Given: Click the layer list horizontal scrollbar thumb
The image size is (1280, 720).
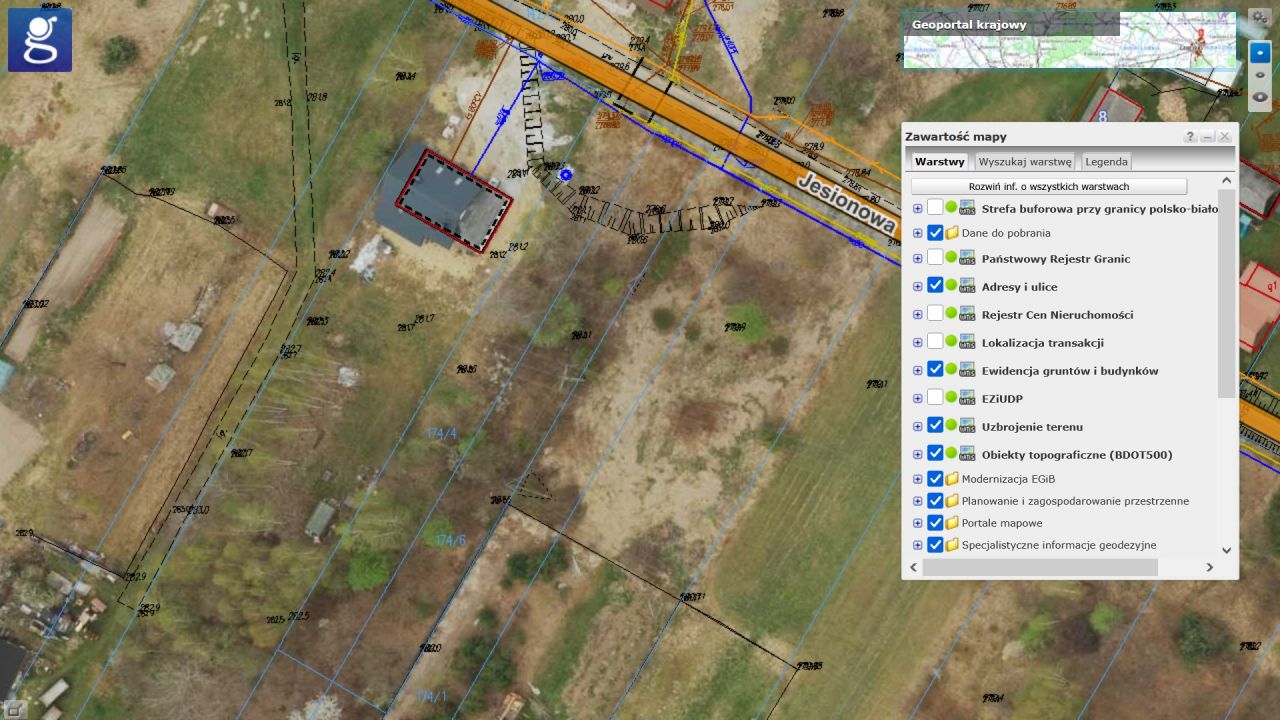Looking at the screenshot, I should (1040, 567).
